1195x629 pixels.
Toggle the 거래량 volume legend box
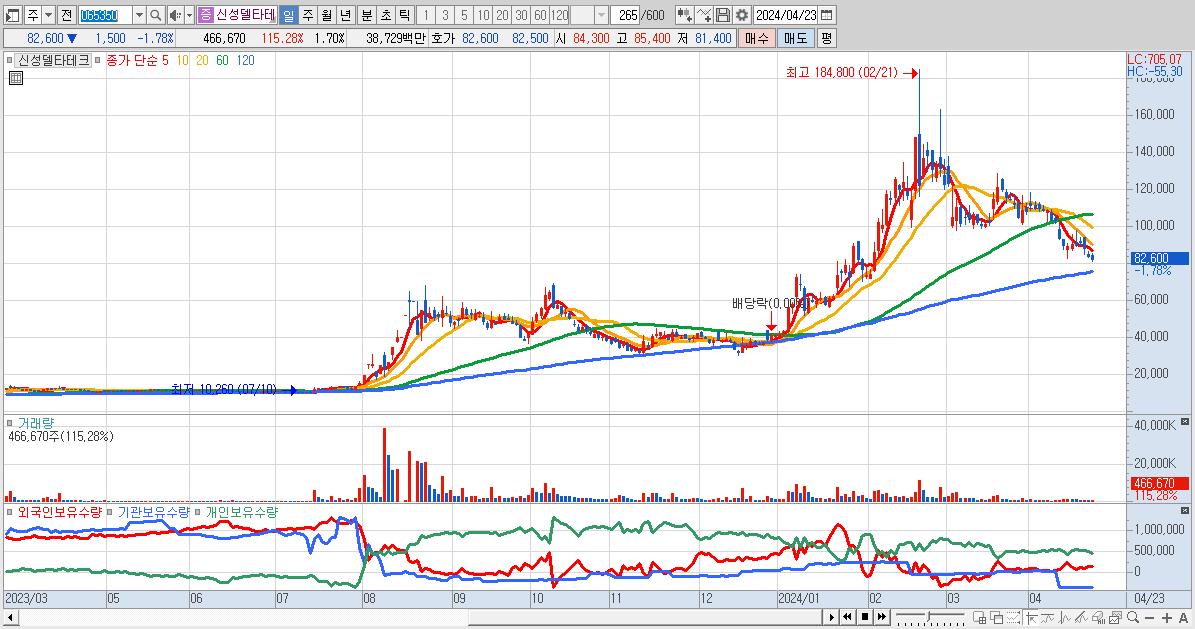(x=9, y=422)
